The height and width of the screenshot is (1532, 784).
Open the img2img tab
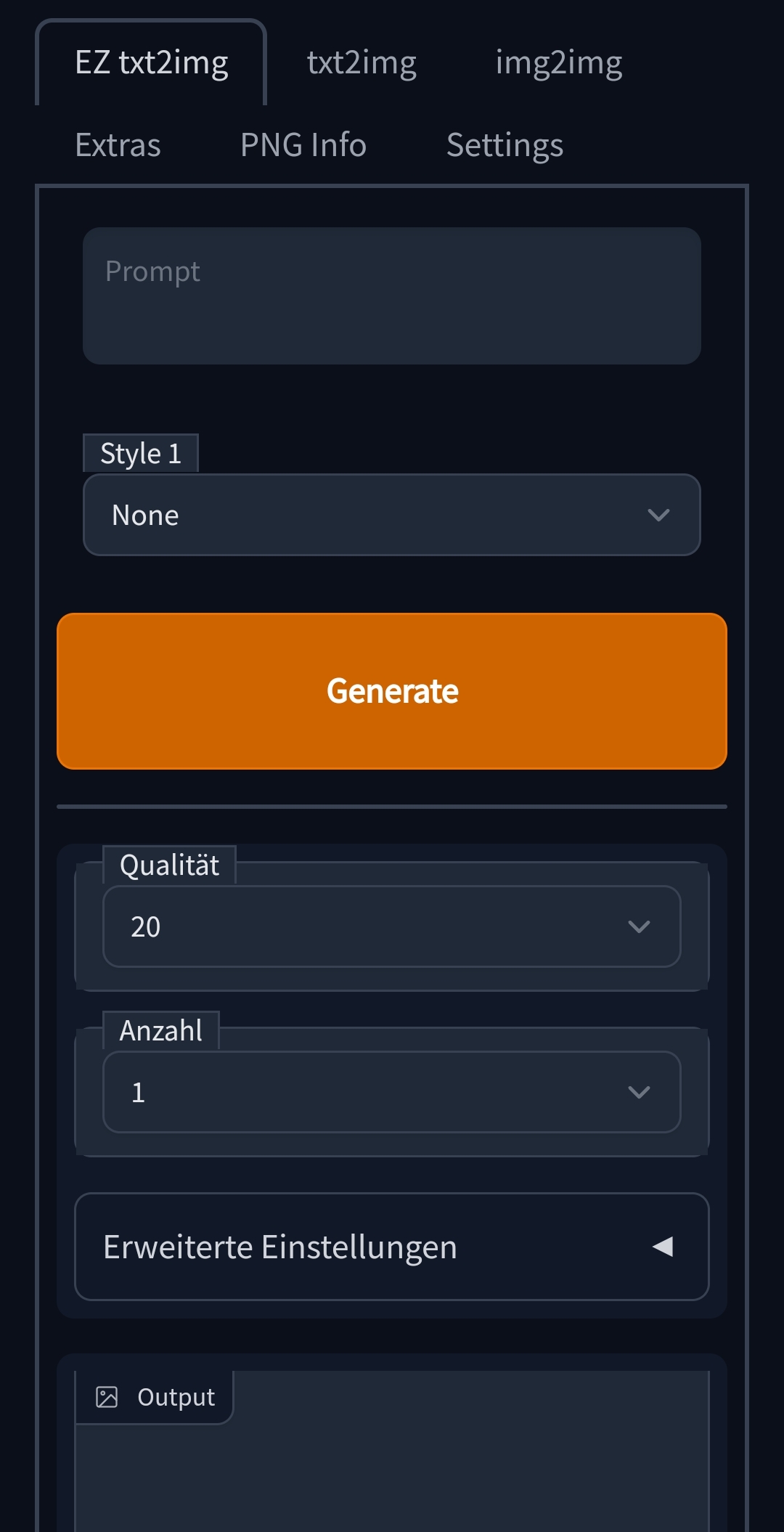click(559, 61)
